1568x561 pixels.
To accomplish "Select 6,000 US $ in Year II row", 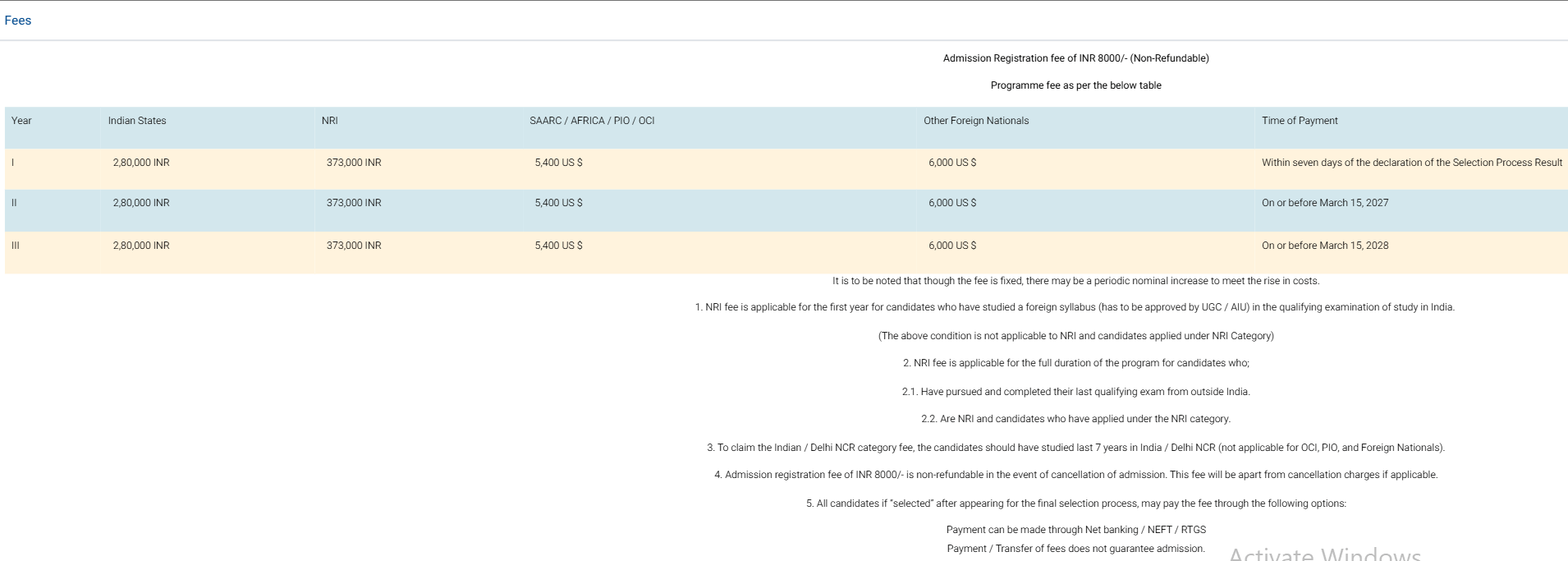I will pyautogui.click(x=952, y=203).
